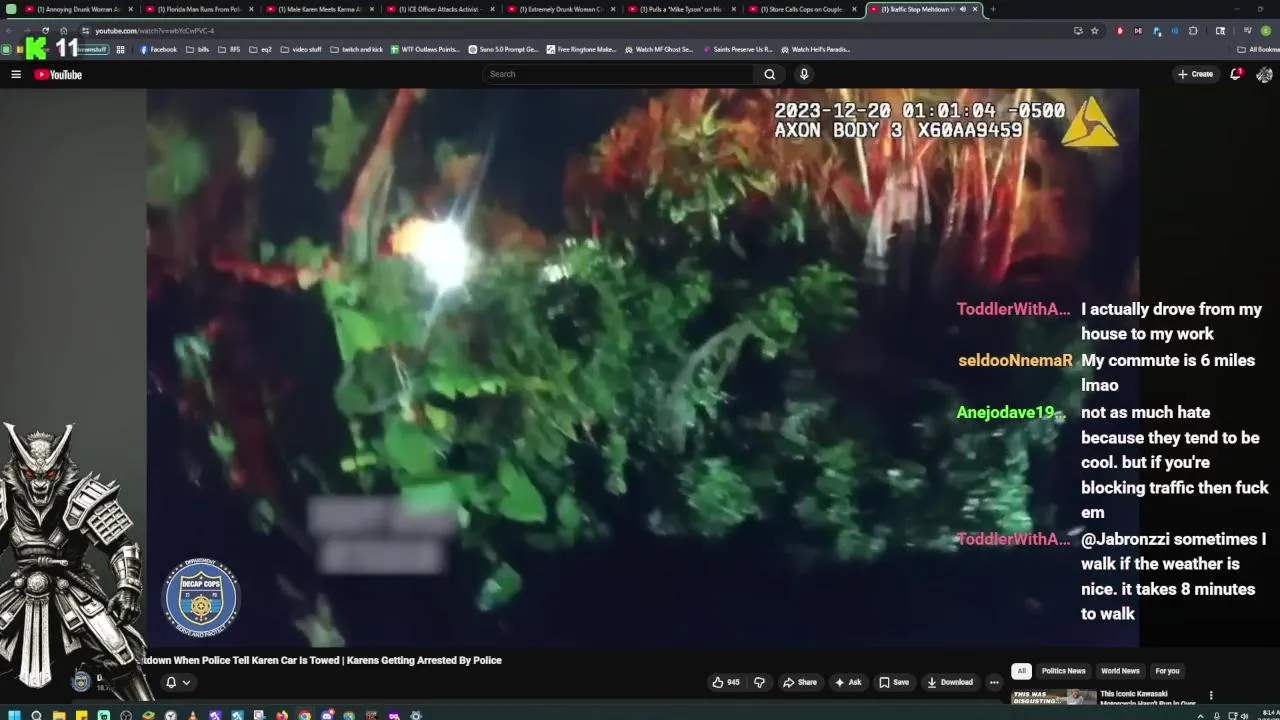
Task: Bookmark this page with the star icon
Action: [x=1094, y=31]
